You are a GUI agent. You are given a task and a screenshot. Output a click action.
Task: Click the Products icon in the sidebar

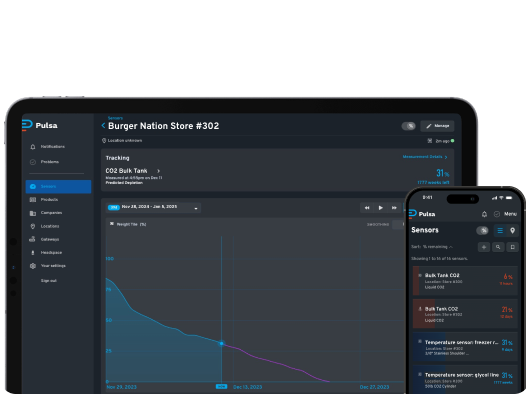(x=33, y=200)
